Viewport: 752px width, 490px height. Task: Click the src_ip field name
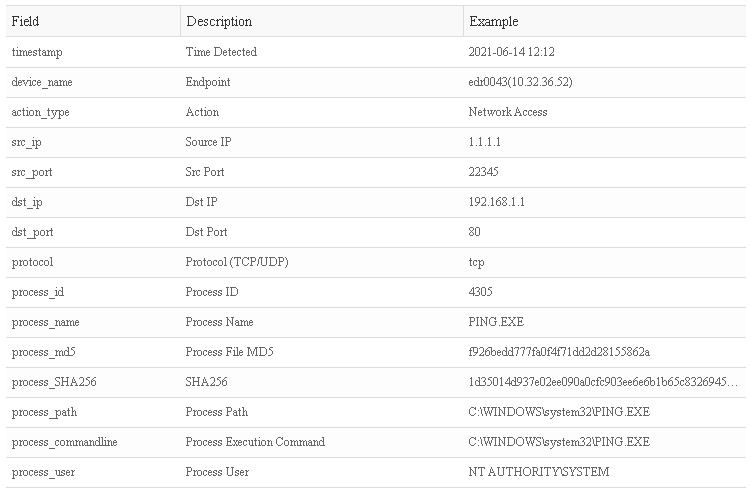click(x=26, y=142)
